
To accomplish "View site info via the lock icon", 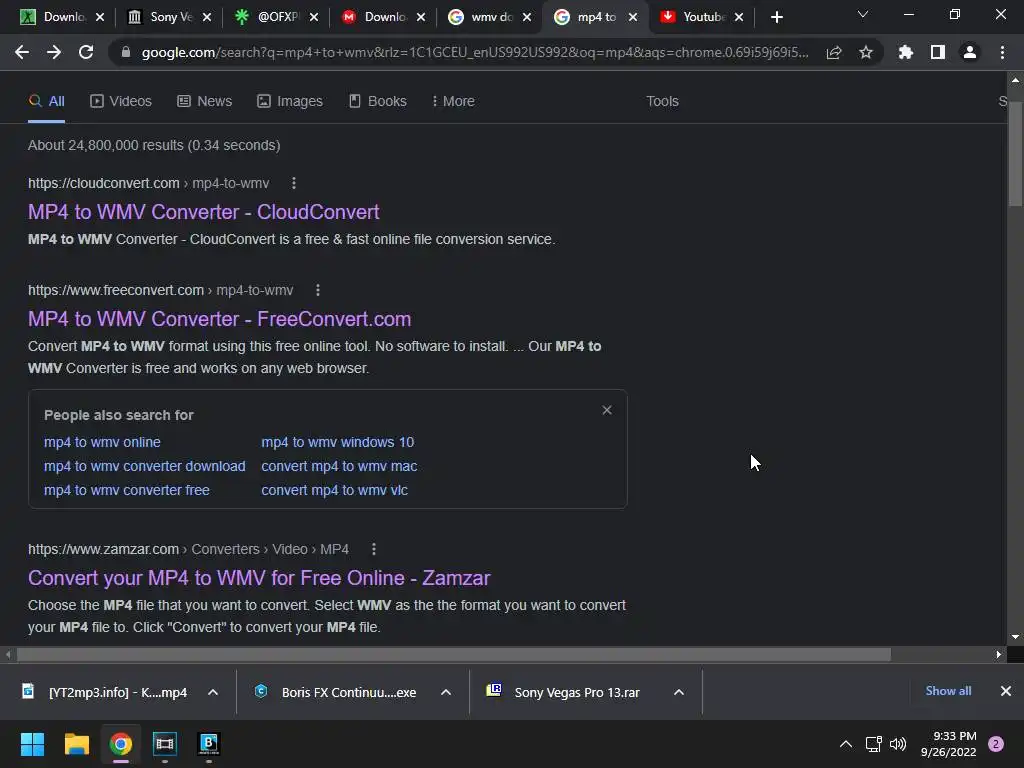I will (x=125, y=52).
